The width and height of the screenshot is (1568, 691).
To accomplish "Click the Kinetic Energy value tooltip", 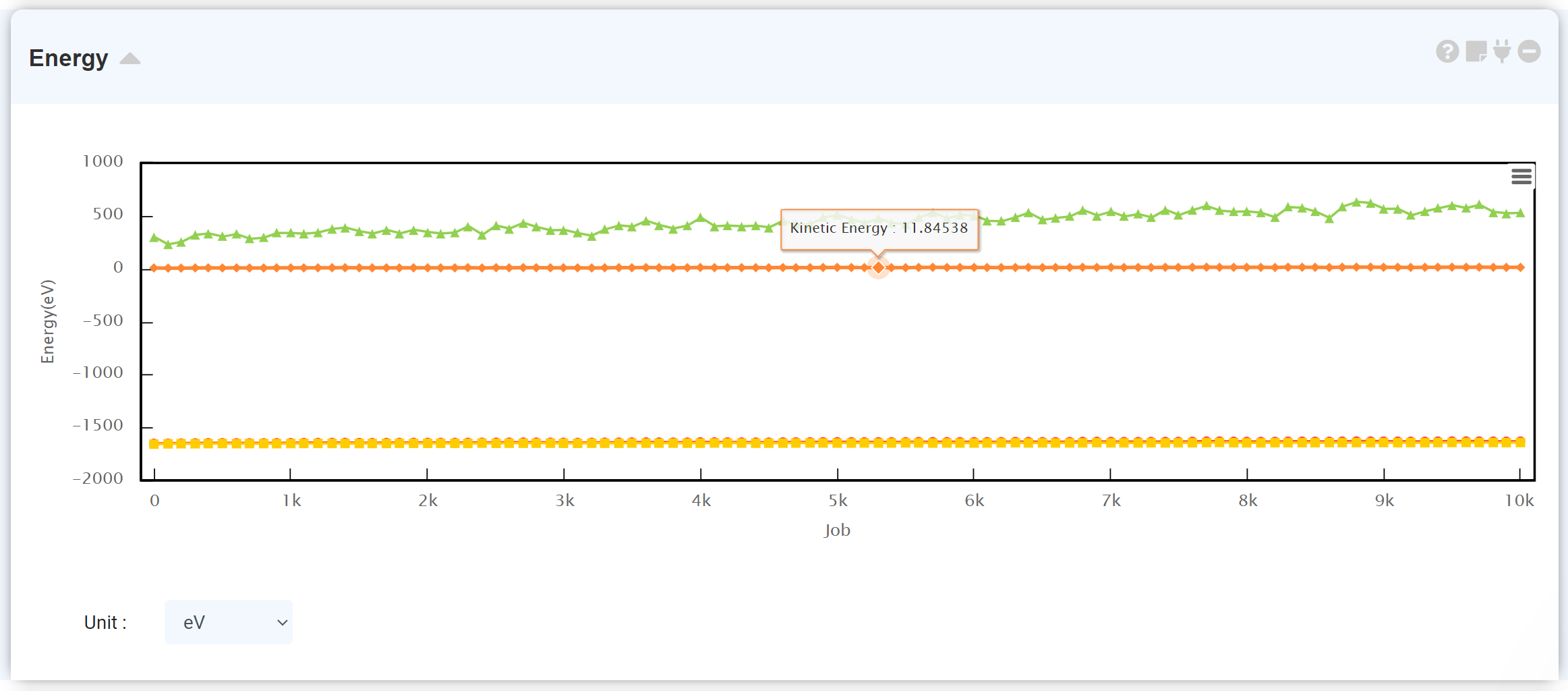I will (x=879, y=228).
